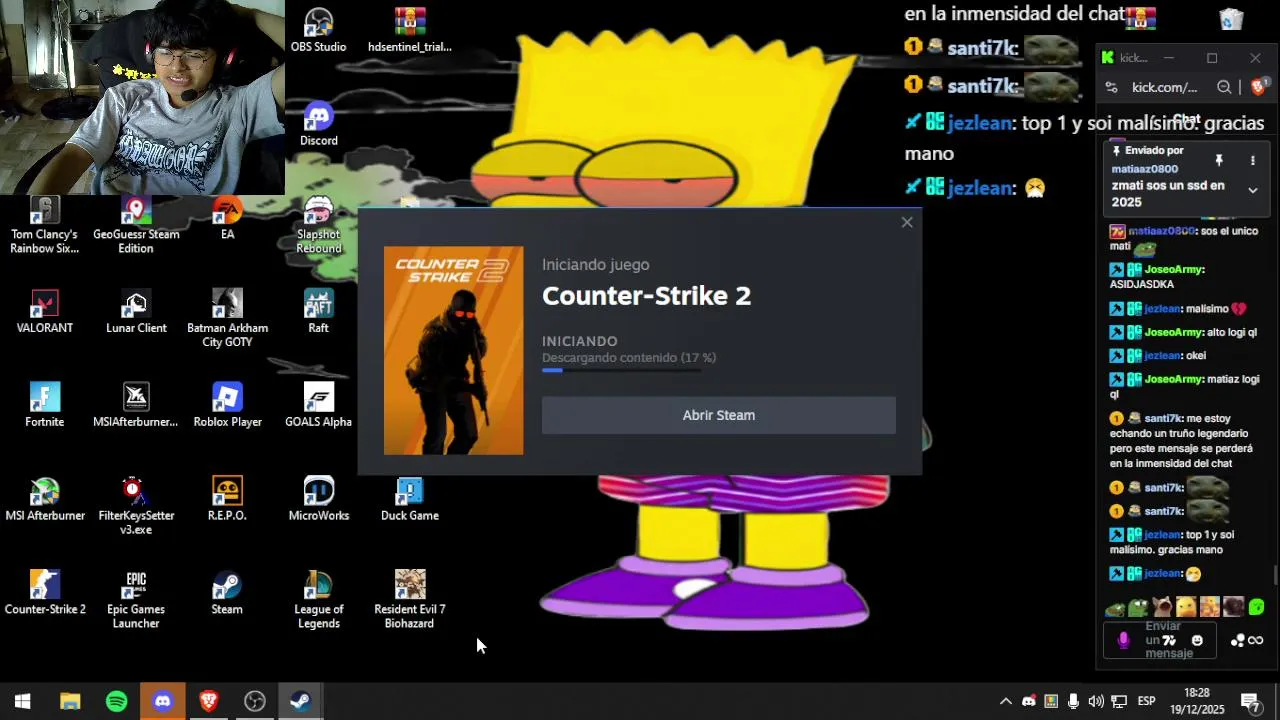Click the Kick chat scrollbar
Viewport: 1280px width, 720px height.
[x=1275, y=575]
